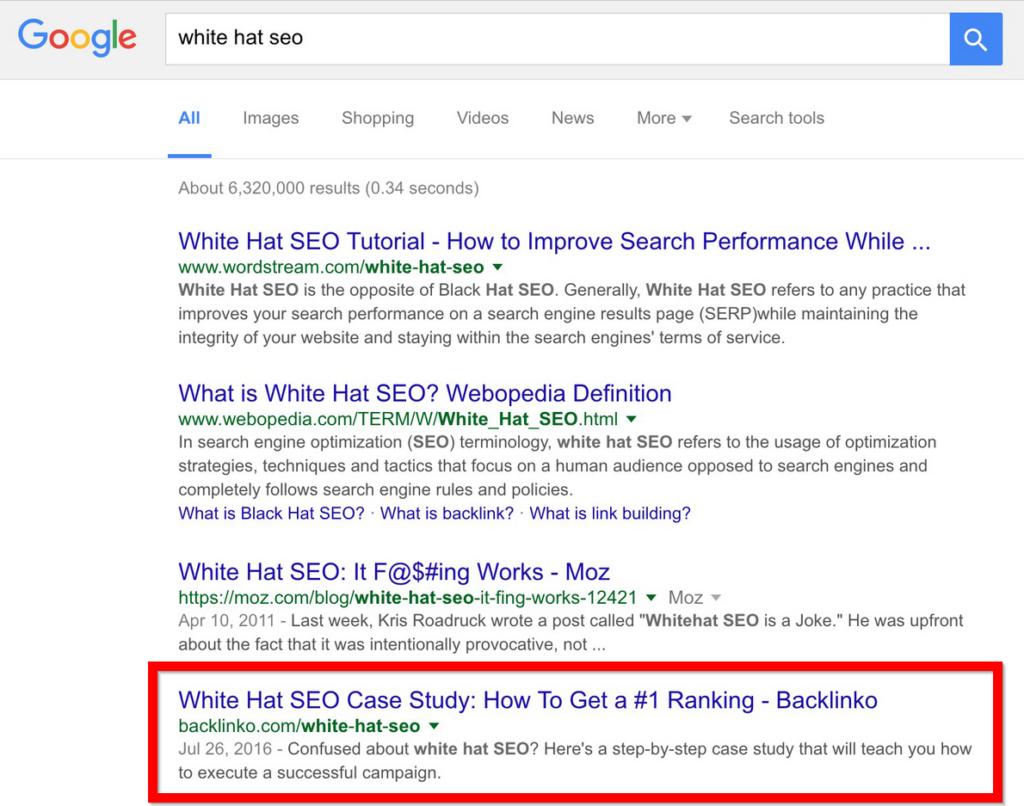Open the White Hat SEO Tutorial result
This screenshot has width=1024, height=806.
point(554,241)
